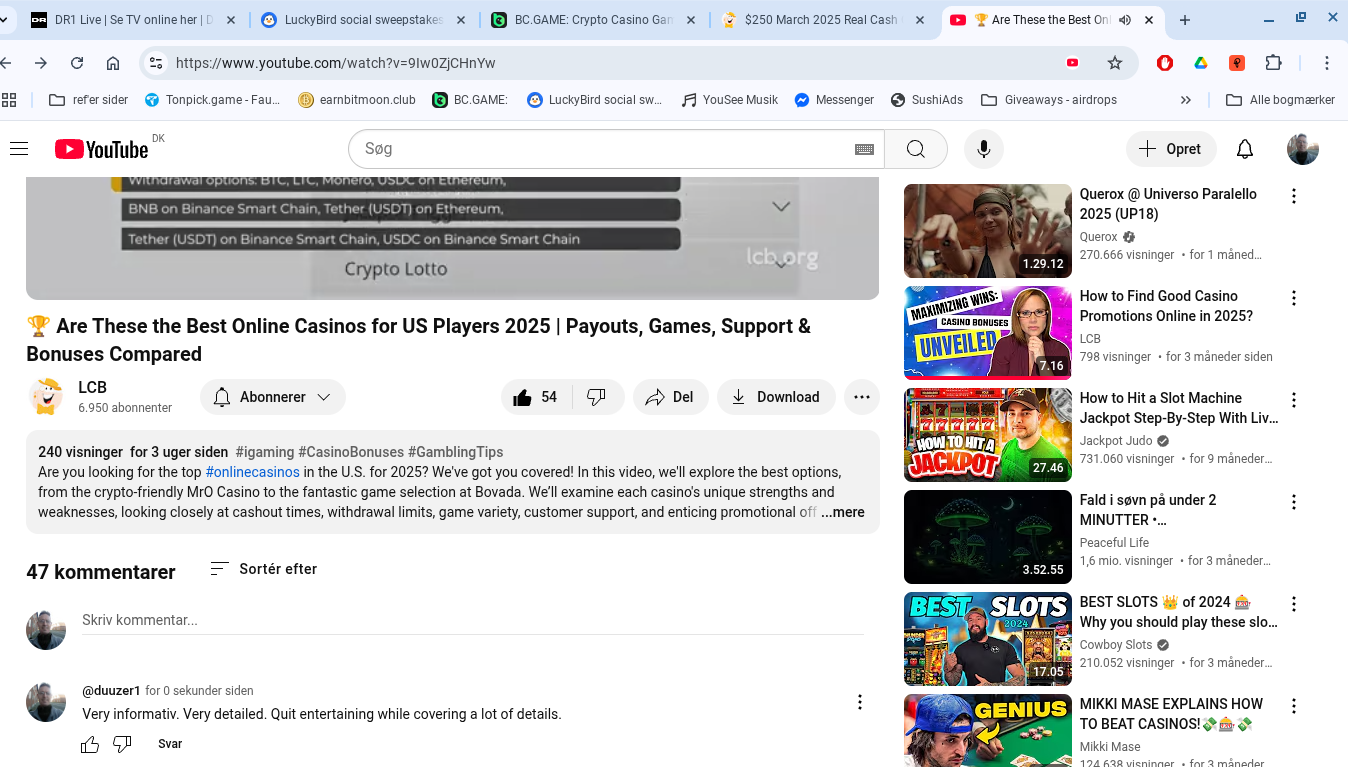Open options menu for @duuzer1 comment

coord(859,702)
